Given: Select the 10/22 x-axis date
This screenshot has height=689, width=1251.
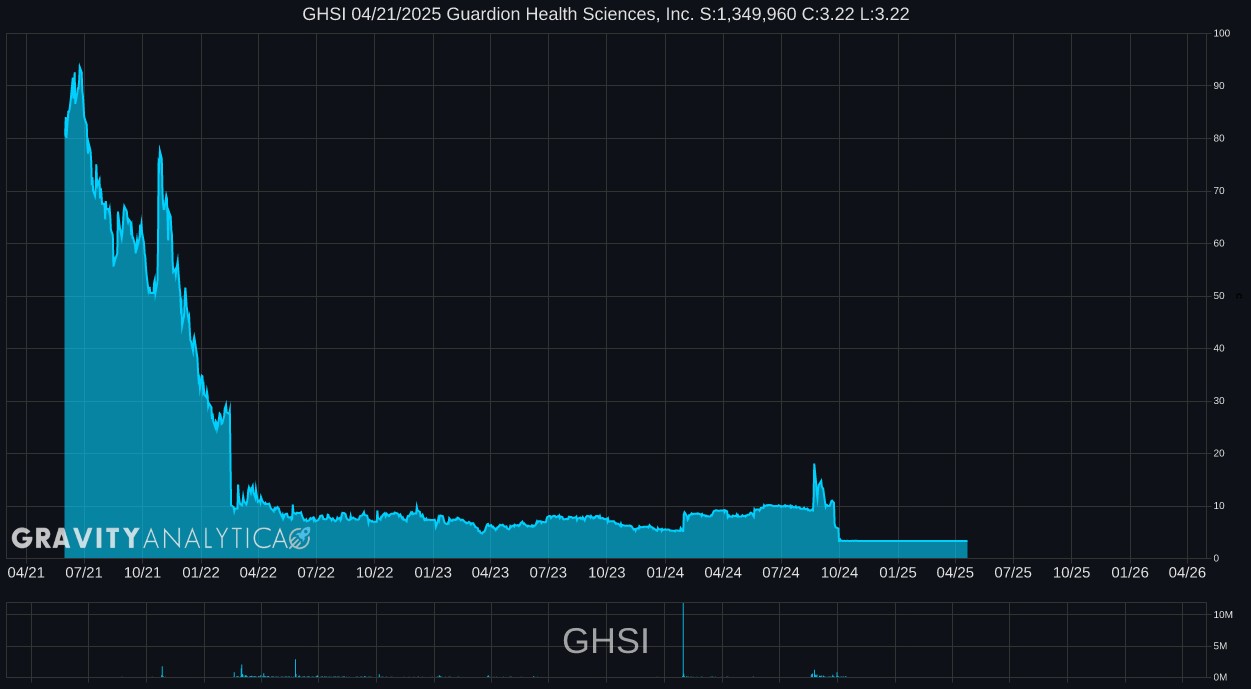Looking at the screenshot, I should [x=374, y=573].
